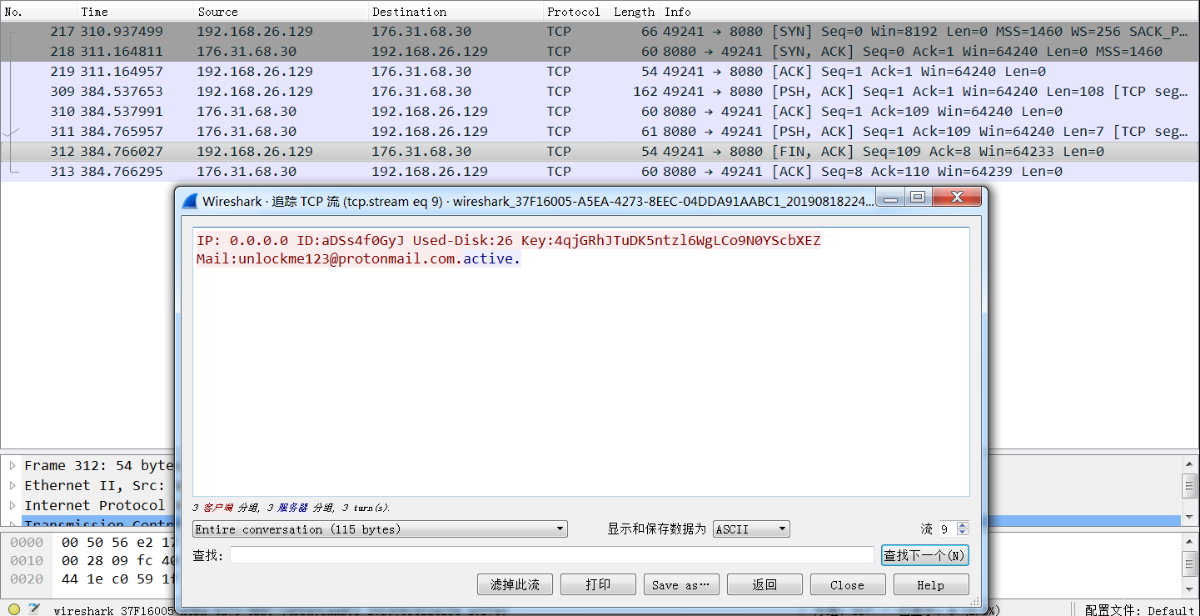Image resolution: width=1200 pixels, height=616 pixels.
Task: Select packet number 219 row
Action: 600,72
